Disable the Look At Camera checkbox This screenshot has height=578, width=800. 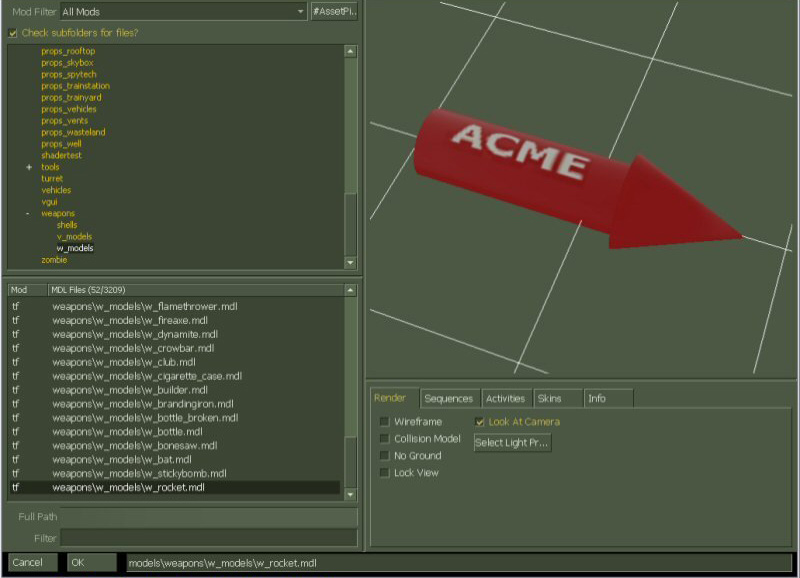[479, 422]
